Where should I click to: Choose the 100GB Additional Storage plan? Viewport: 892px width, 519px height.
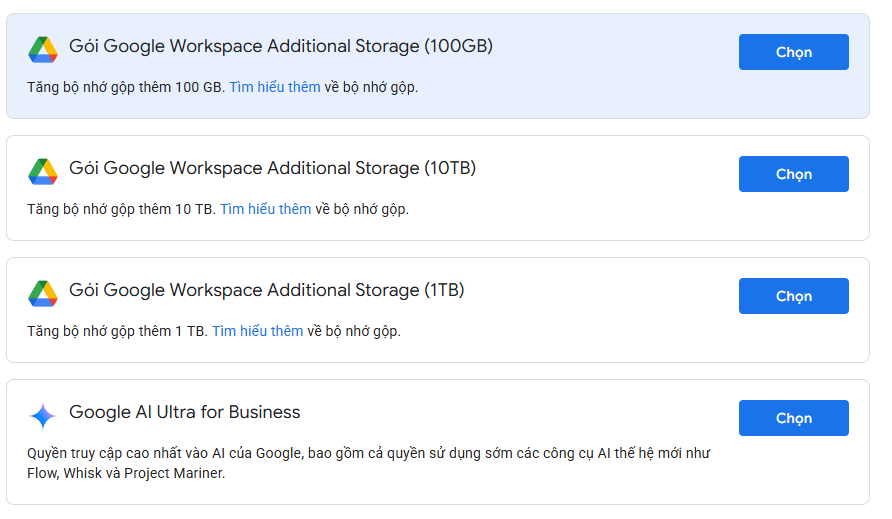tap(794, 52)
